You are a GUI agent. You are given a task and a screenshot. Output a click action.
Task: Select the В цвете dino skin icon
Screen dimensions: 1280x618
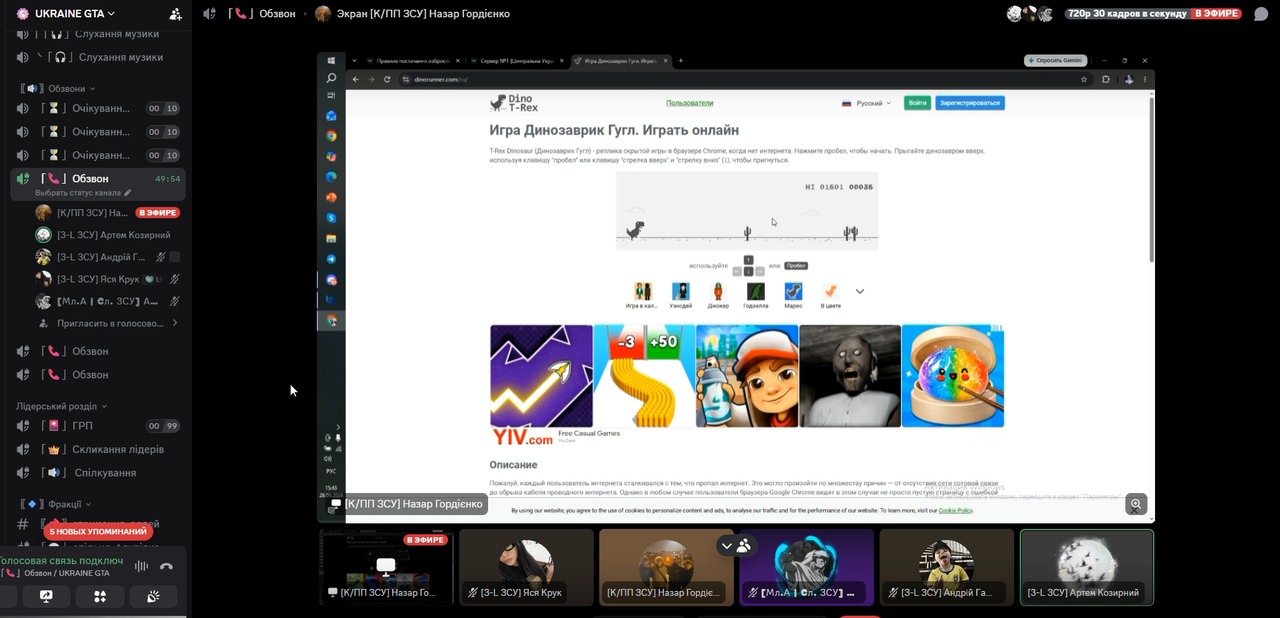click(830, 292)
